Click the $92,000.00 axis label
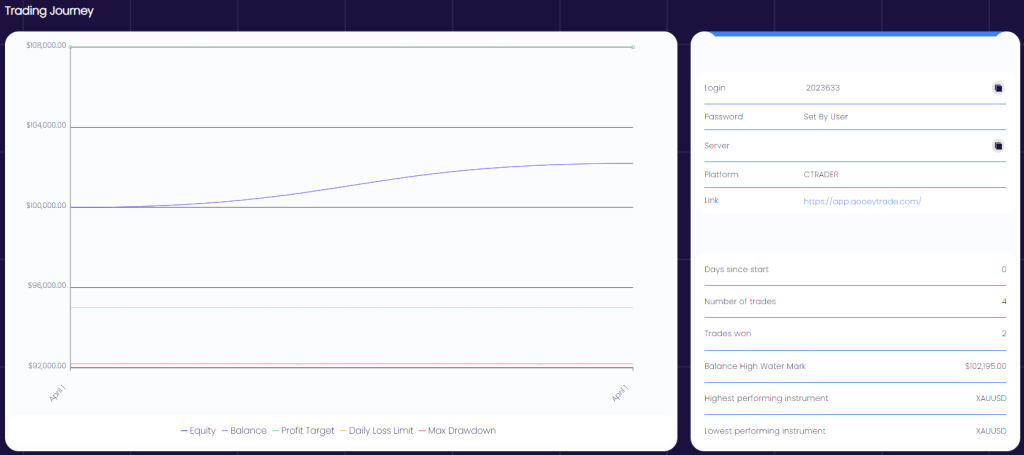This screenshot has height=455, width=1024. click(x=46, y=366)
